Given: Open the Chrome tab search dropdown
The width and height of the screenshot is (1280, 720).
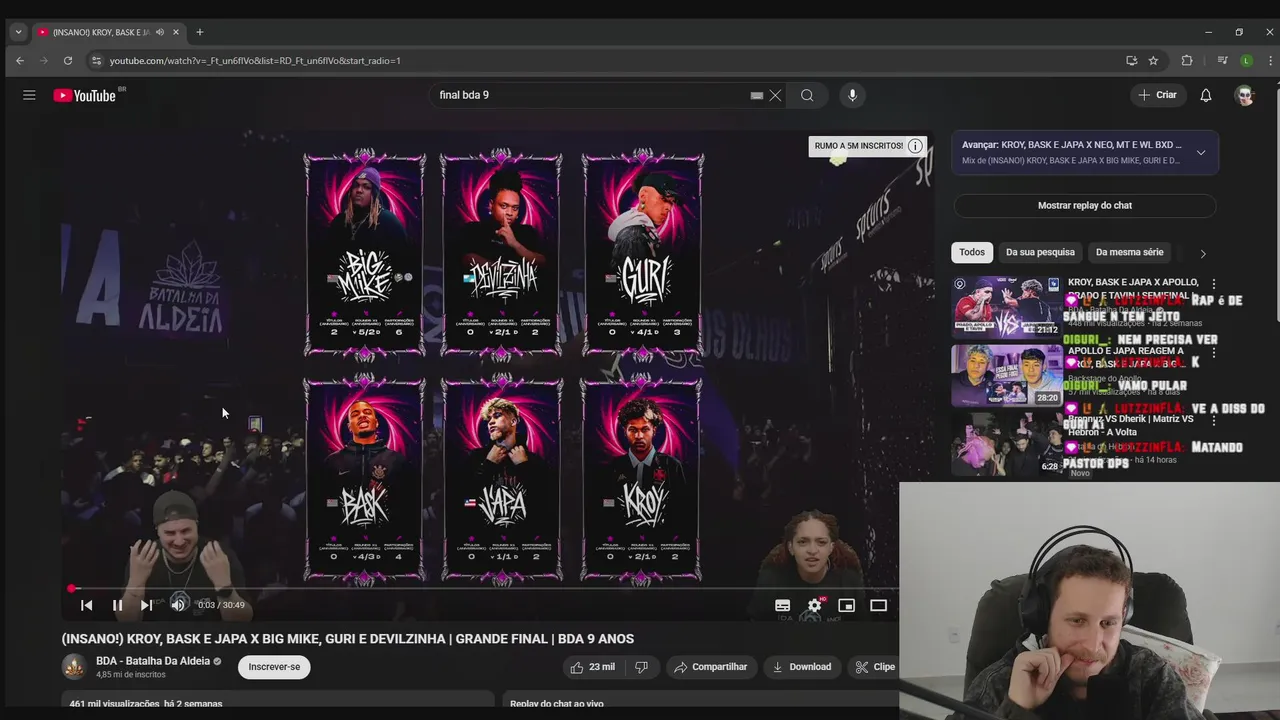Looking at the screenshot, I should [x=18, y=32].
